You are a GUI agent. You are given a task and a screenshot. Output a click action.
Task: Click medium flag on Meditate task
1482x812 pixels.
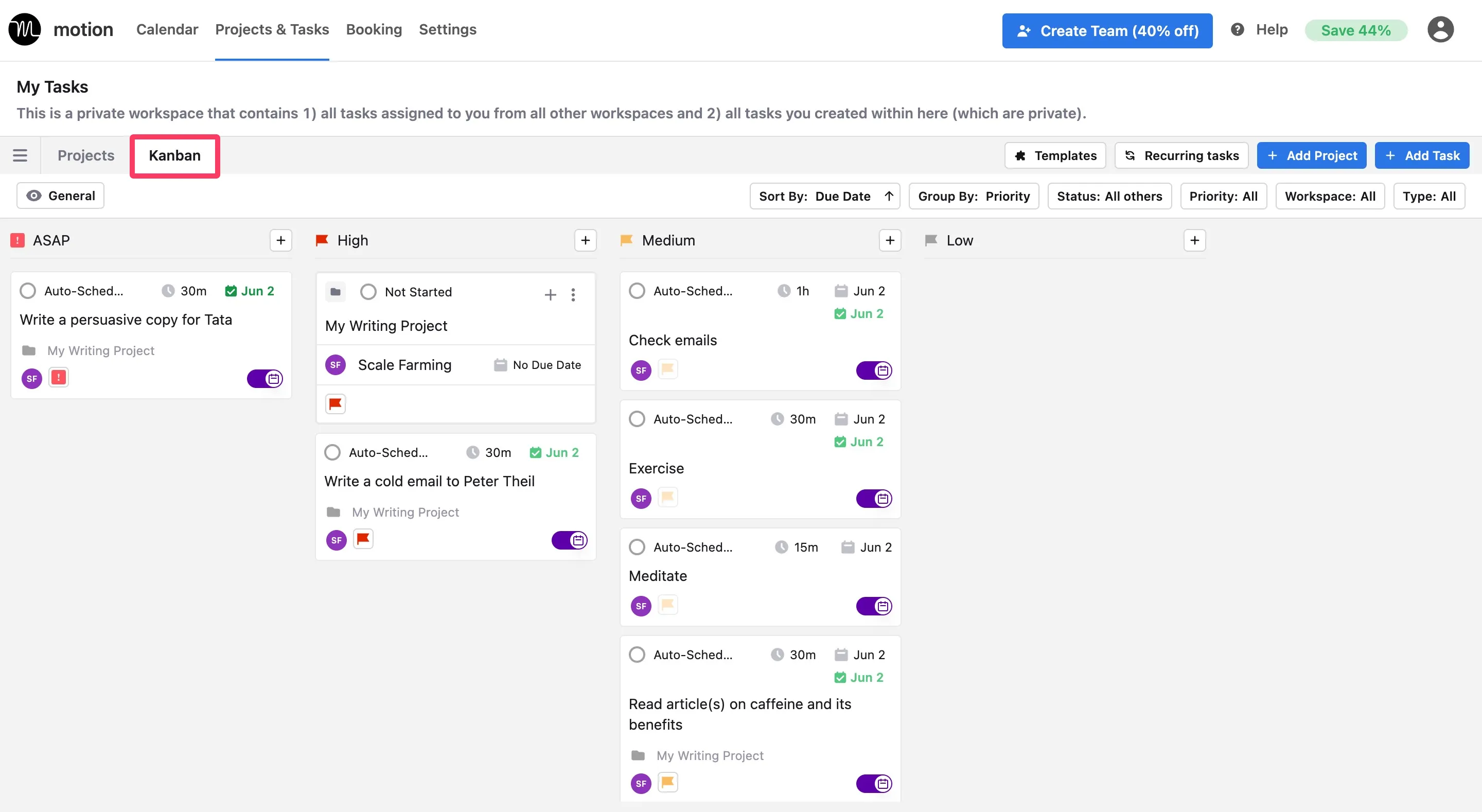[667, 605]
